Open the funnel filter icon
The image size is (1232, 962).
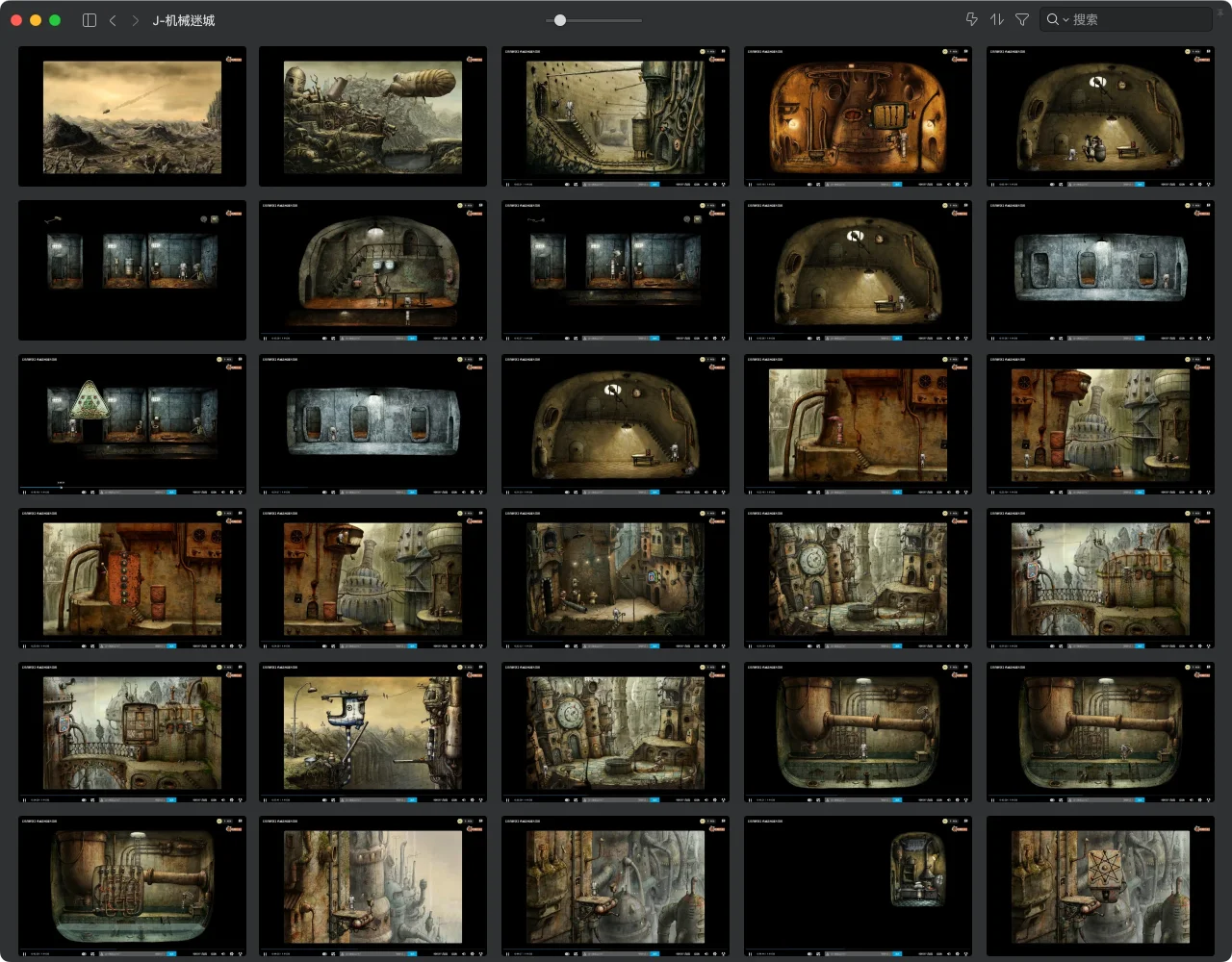pos(1022,19)
